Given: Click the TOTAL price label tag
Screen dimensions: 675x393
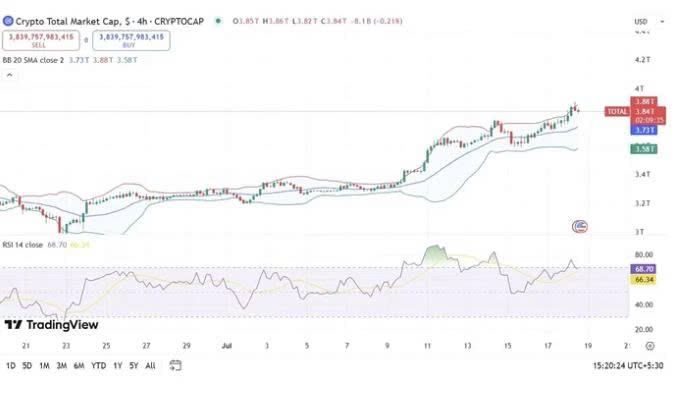Looking at the screenshot, I should tap(617, 112).
